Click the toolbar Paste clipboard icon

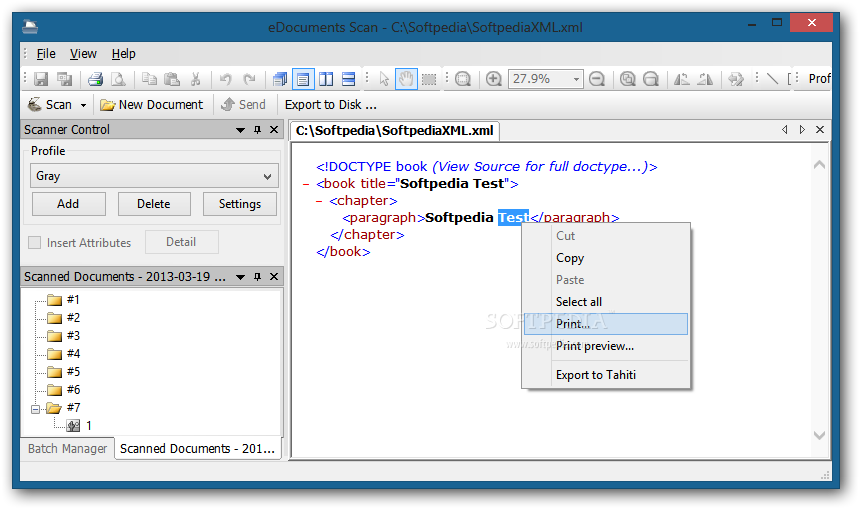coord(172,79)
